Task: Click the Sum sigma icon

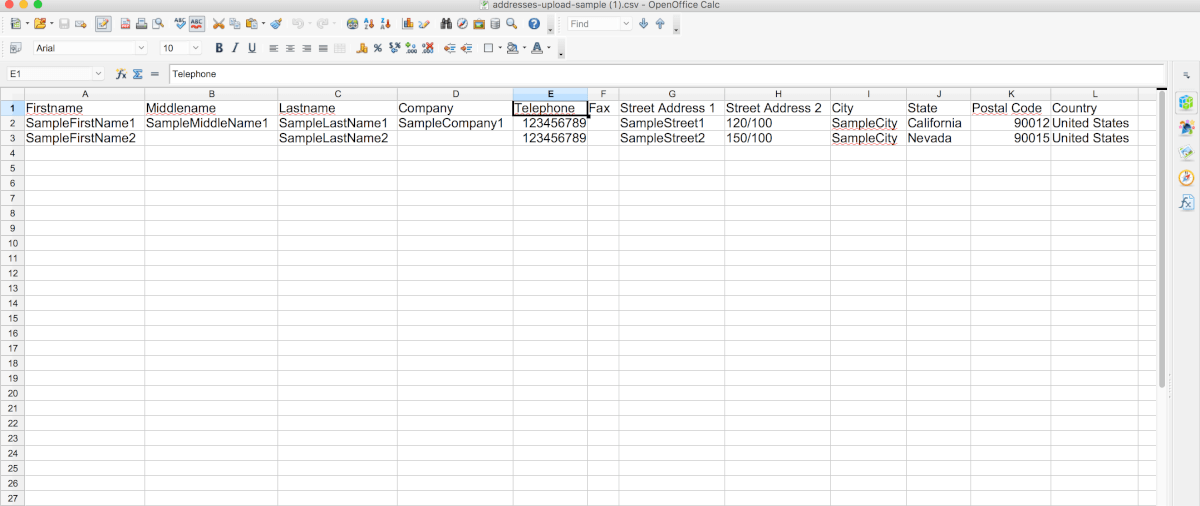Action: click(x=138, y=74)
